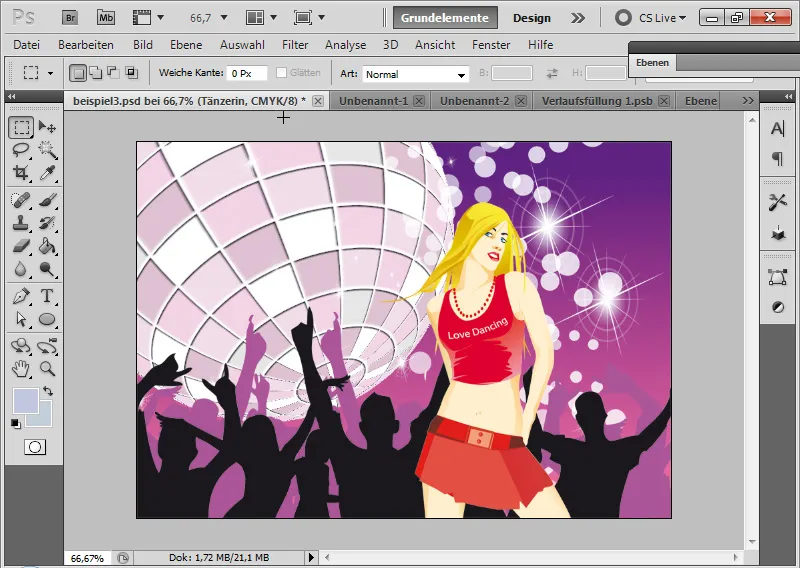800x568 pixels.
Task: Select the Lasso tool
Action: click(x=21, y=150)
